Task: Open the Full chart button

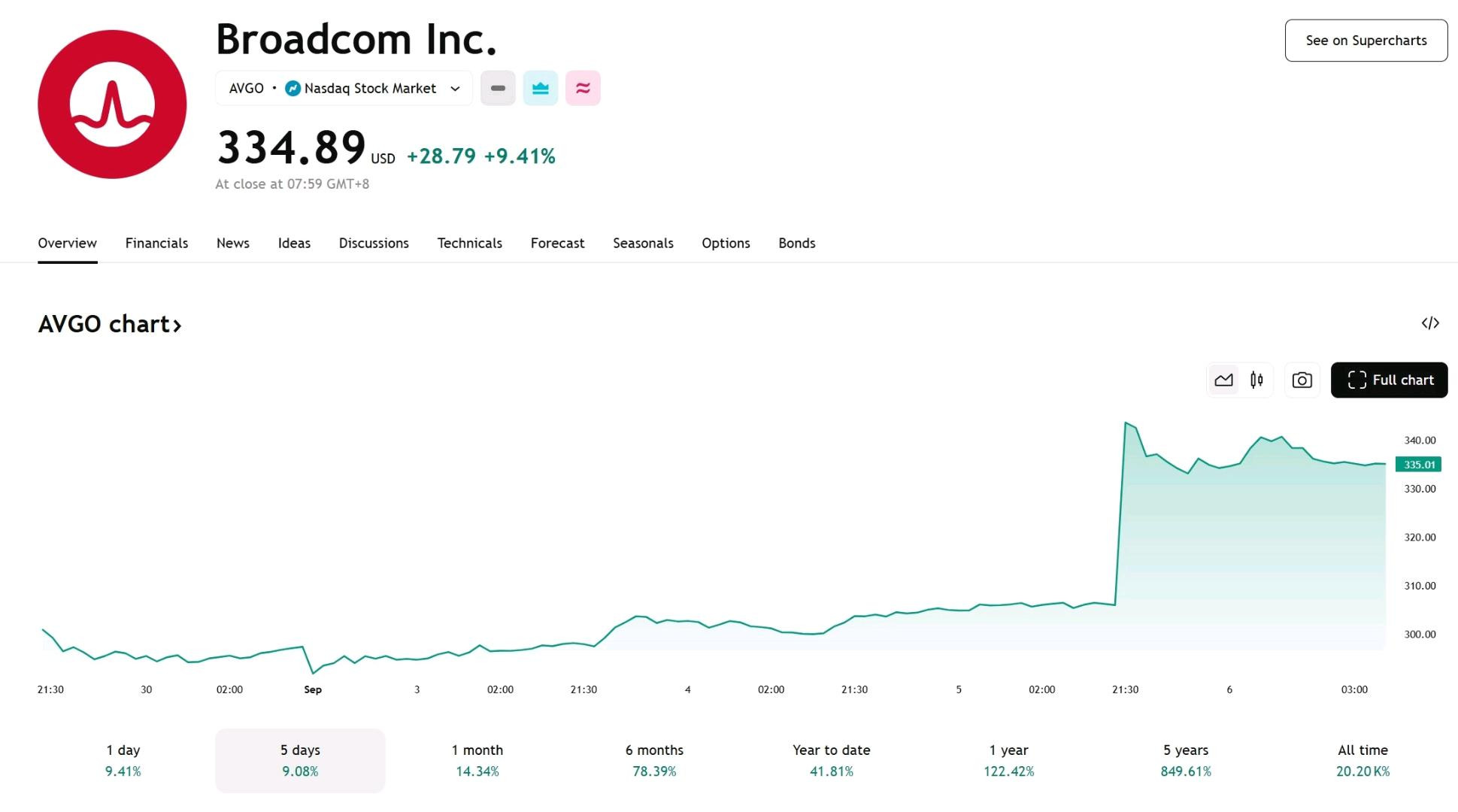Action: tap(1389, 380)
